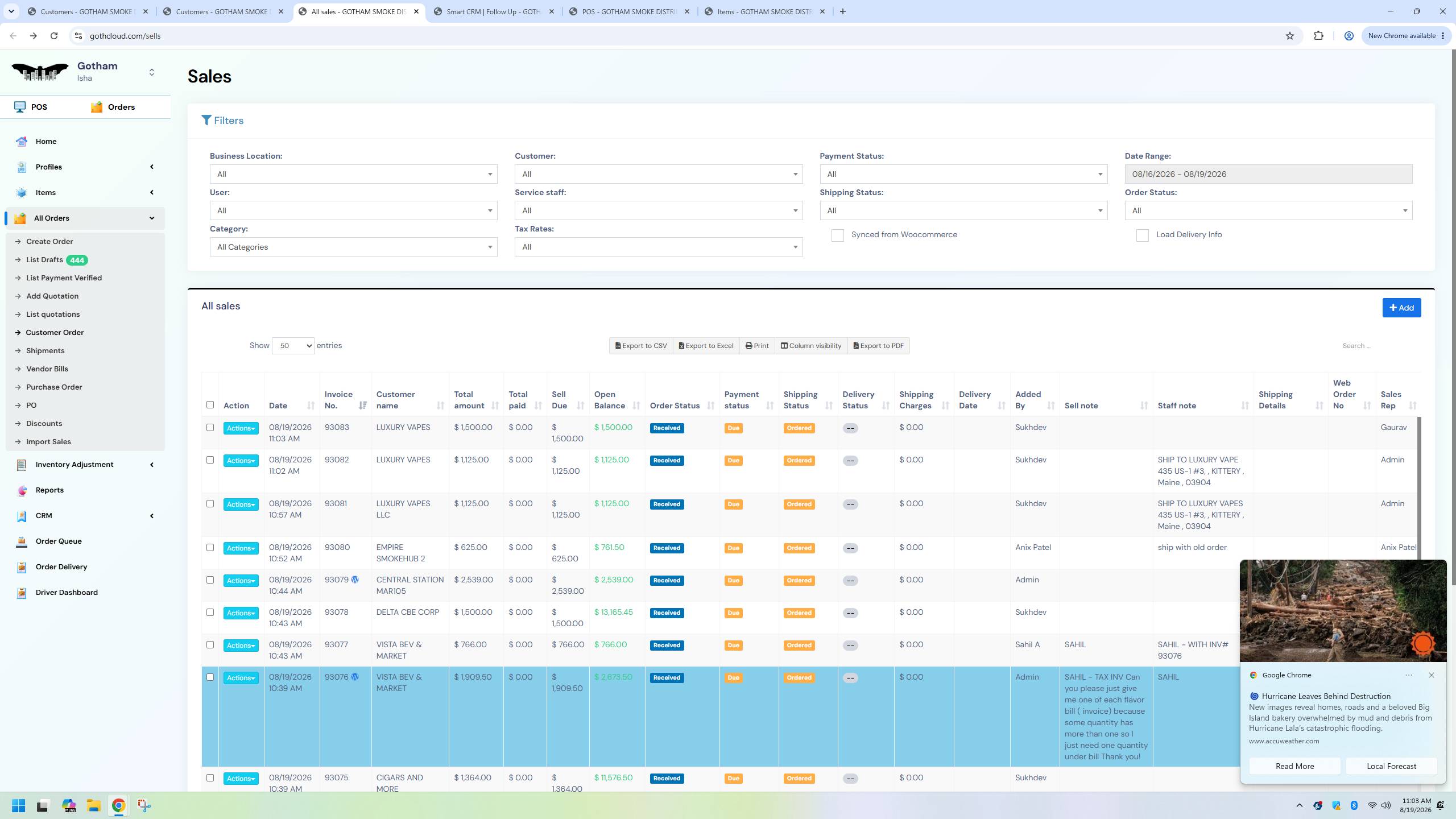Open List Drafts in the sidebar menu
This screenshot has height=819, width=1456.
tap(44, 260)
